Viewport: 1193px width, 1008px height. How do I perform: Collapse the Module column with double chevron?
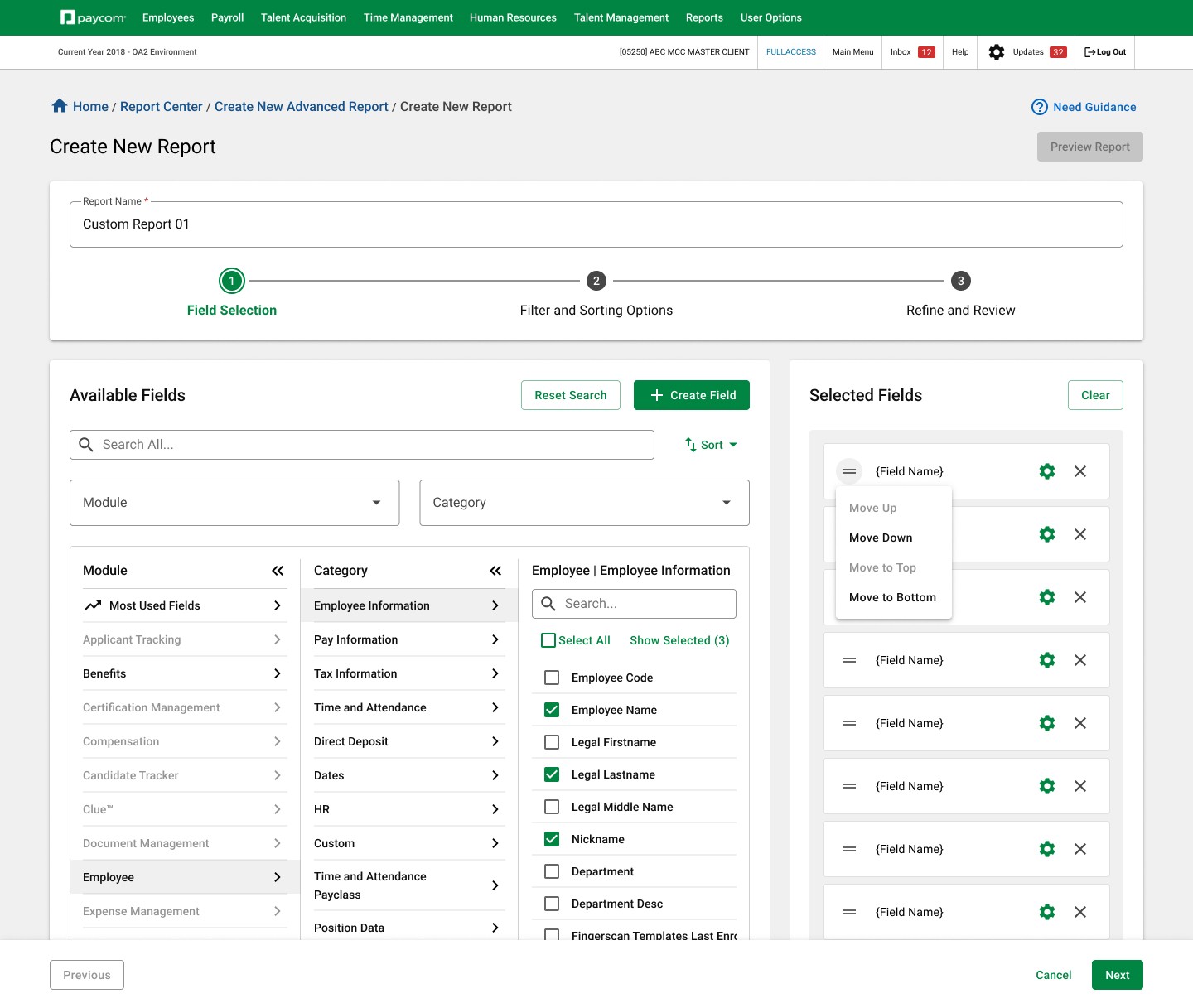tap(278, 571)
